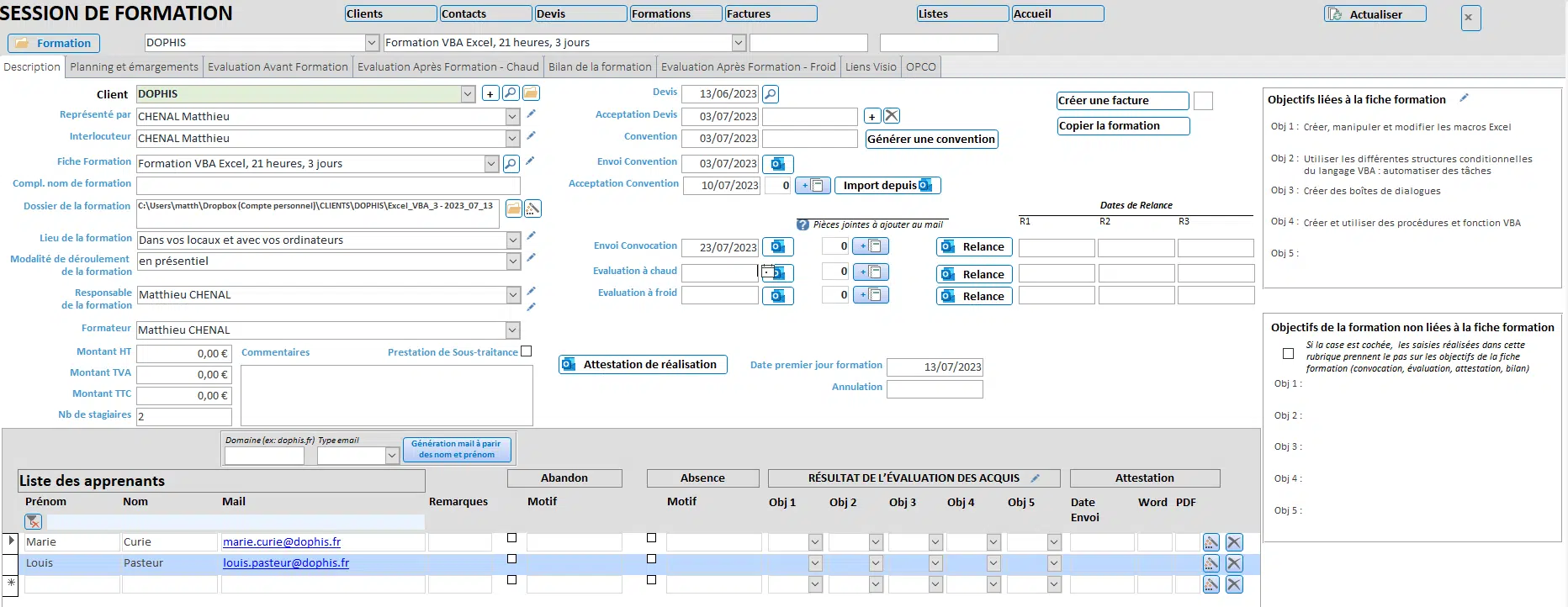Click the pencil beside Objectifs liées à la fiche formation

pos(1464,98)
